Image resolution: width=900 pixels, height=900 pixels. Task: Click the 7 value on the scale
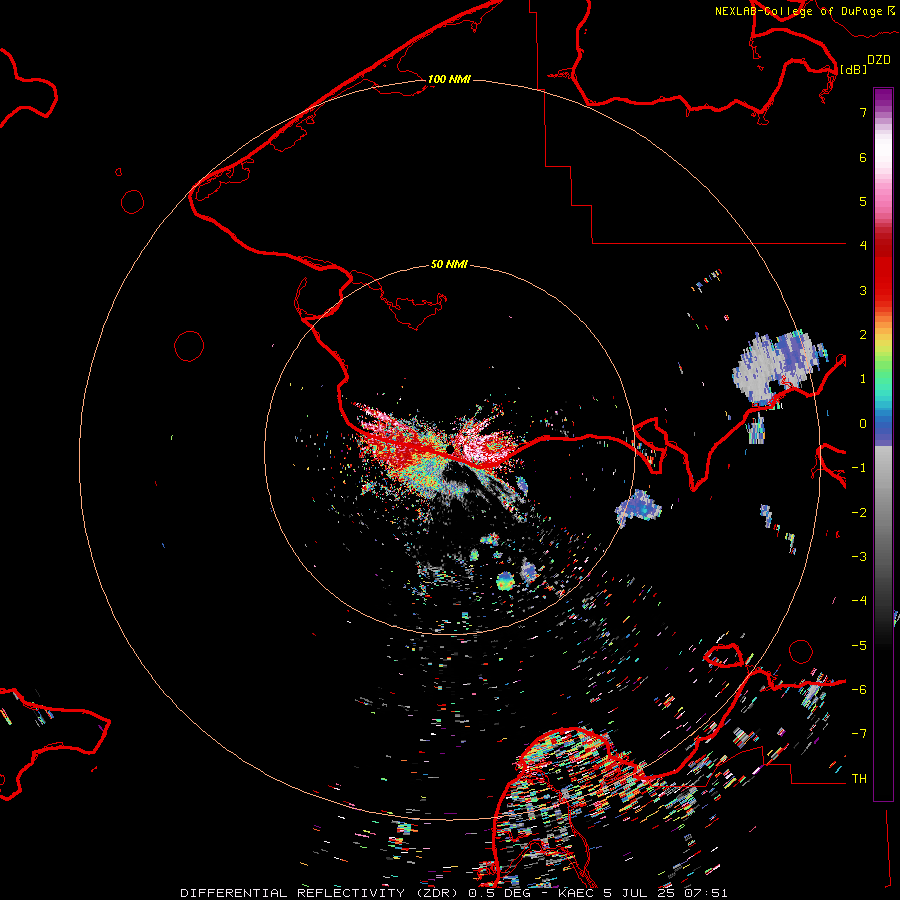point(863,112)
